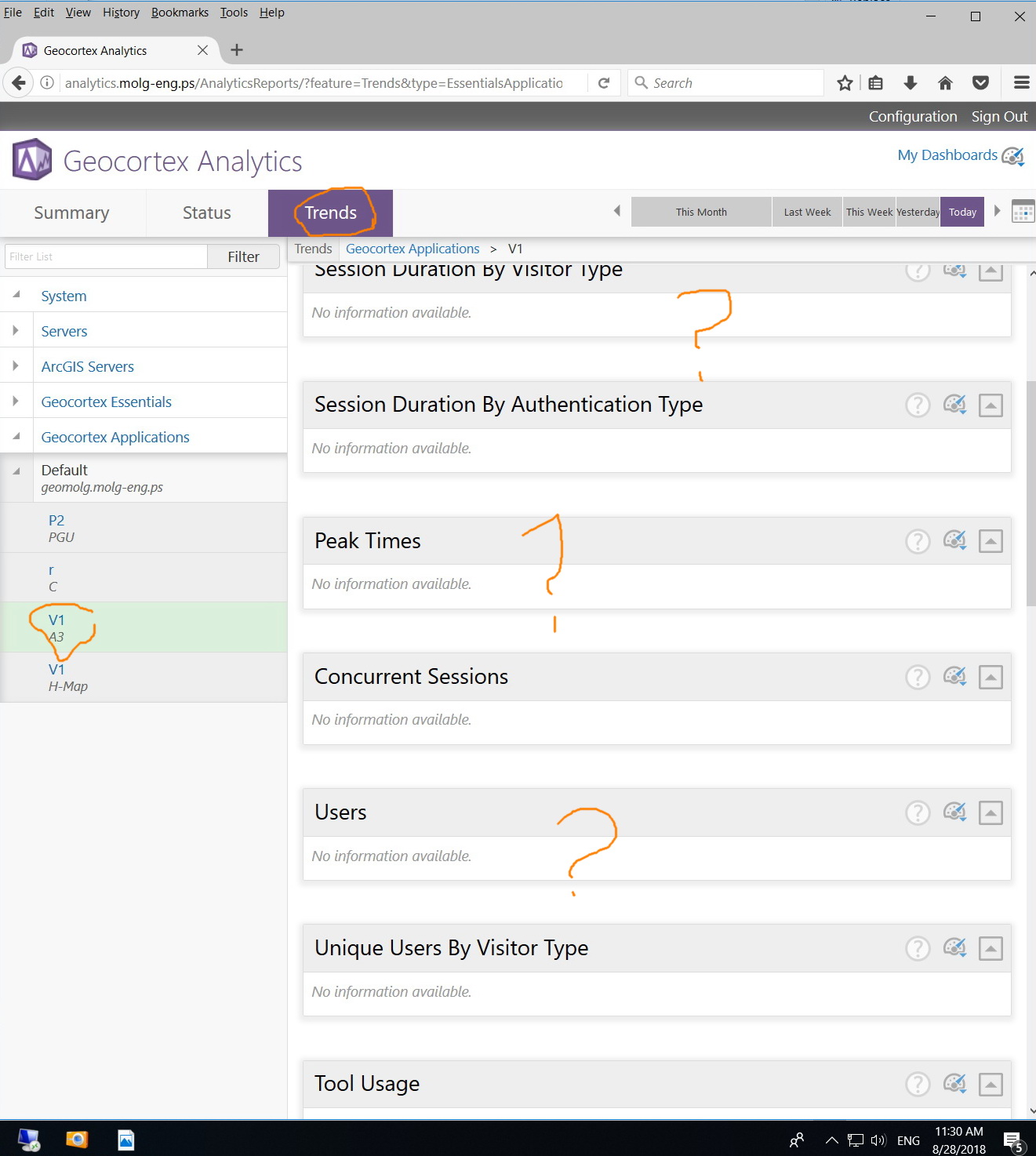Image resolution: width=1036 pixels, height=1156 pixels.
Task: Add Concurrent Sessions to dashboard
Action: 954,676
